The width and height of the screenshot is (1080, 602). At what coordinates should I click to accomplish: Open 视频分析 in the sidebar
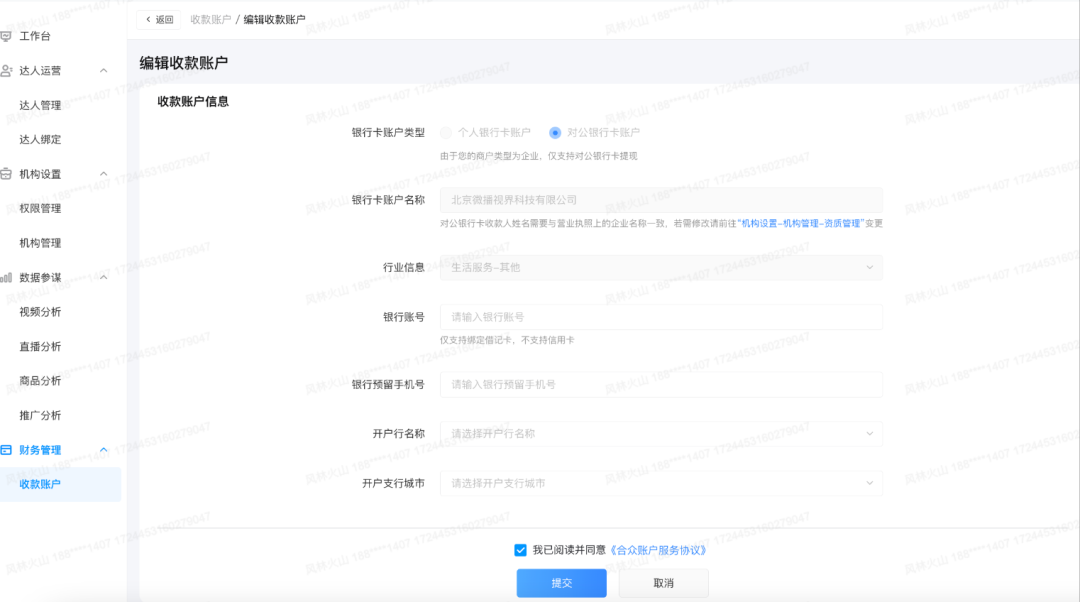coord(40,312)
